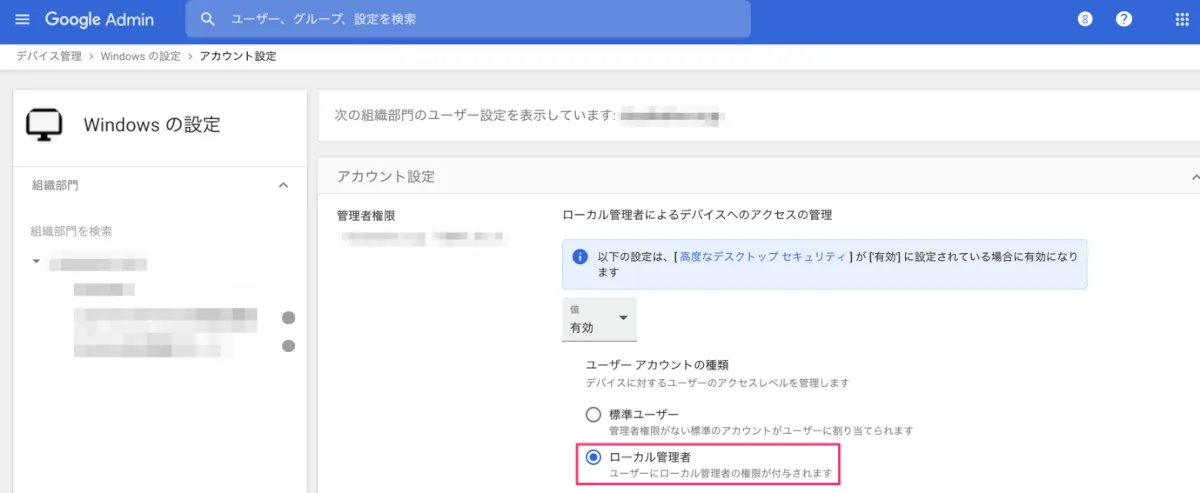1200x493 pixels.
Task: Click the Windows settings monitor icon
Action: pyautogui.click(x=43, y=125)
